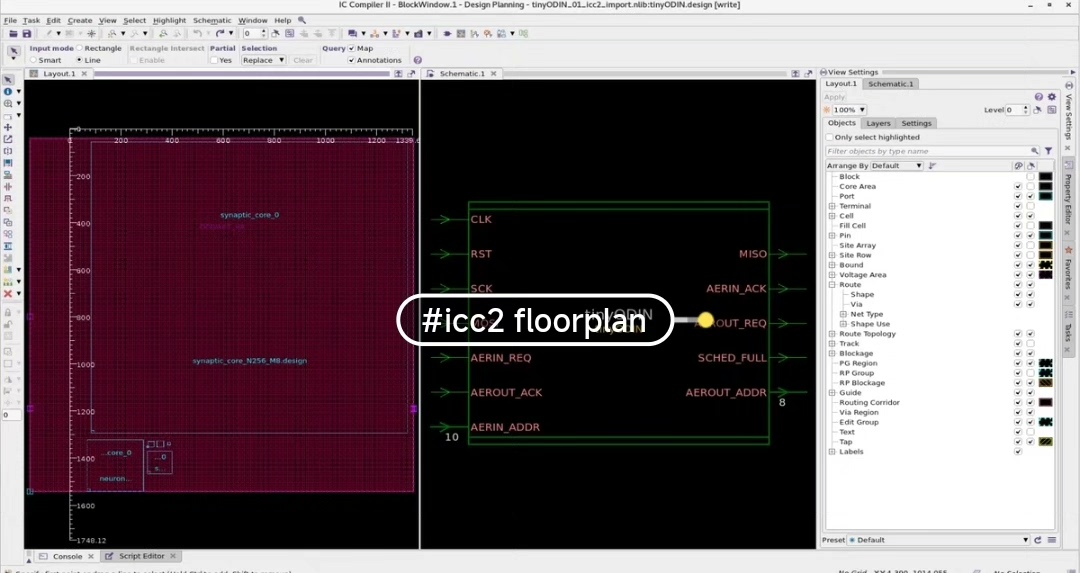Toggle the Partial Yes checkbox
The height and width of the screenshot is (573, 1080).
click(214, 60)
